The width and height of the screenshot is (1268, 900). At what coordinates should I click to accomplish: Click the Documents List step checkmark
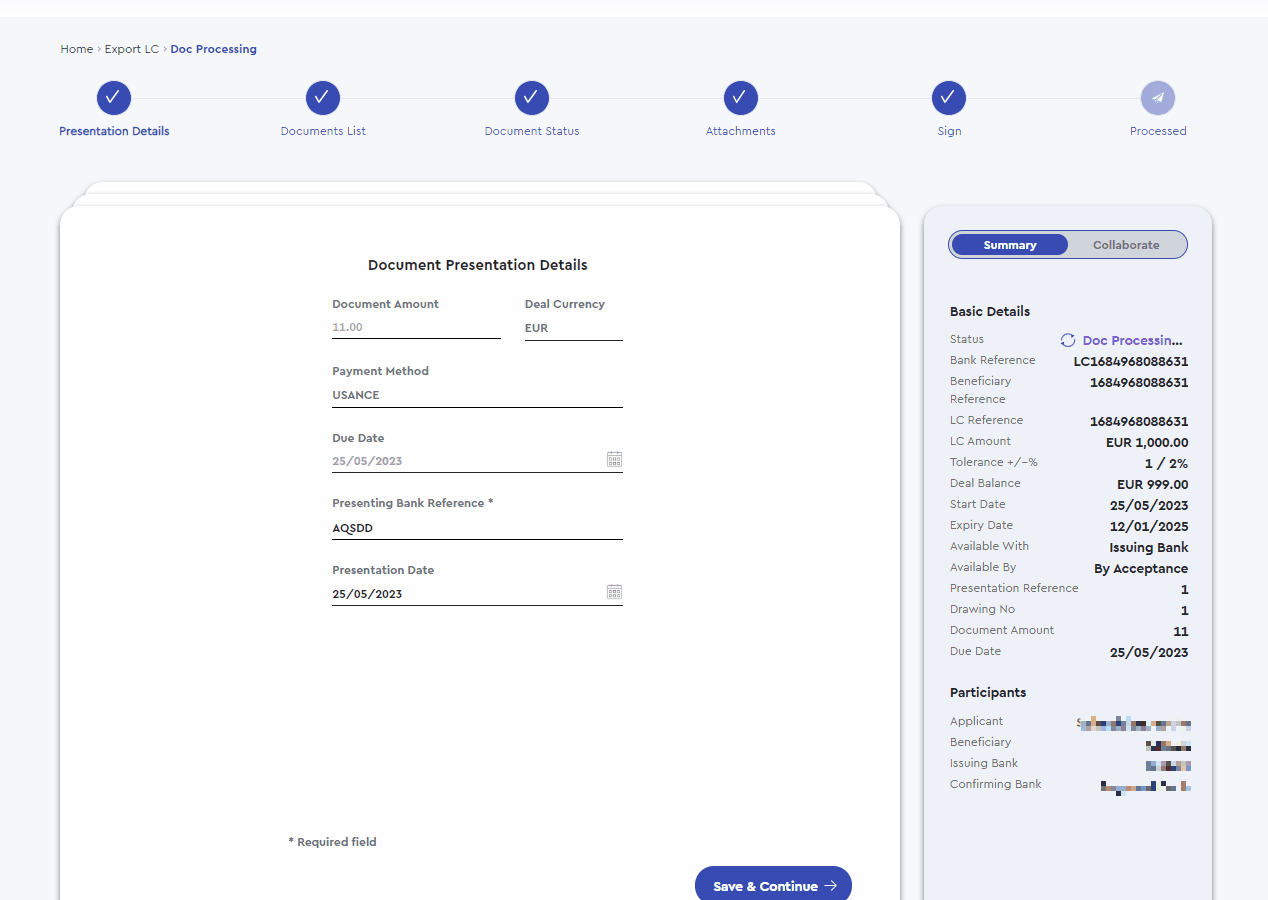click(323, 98)
